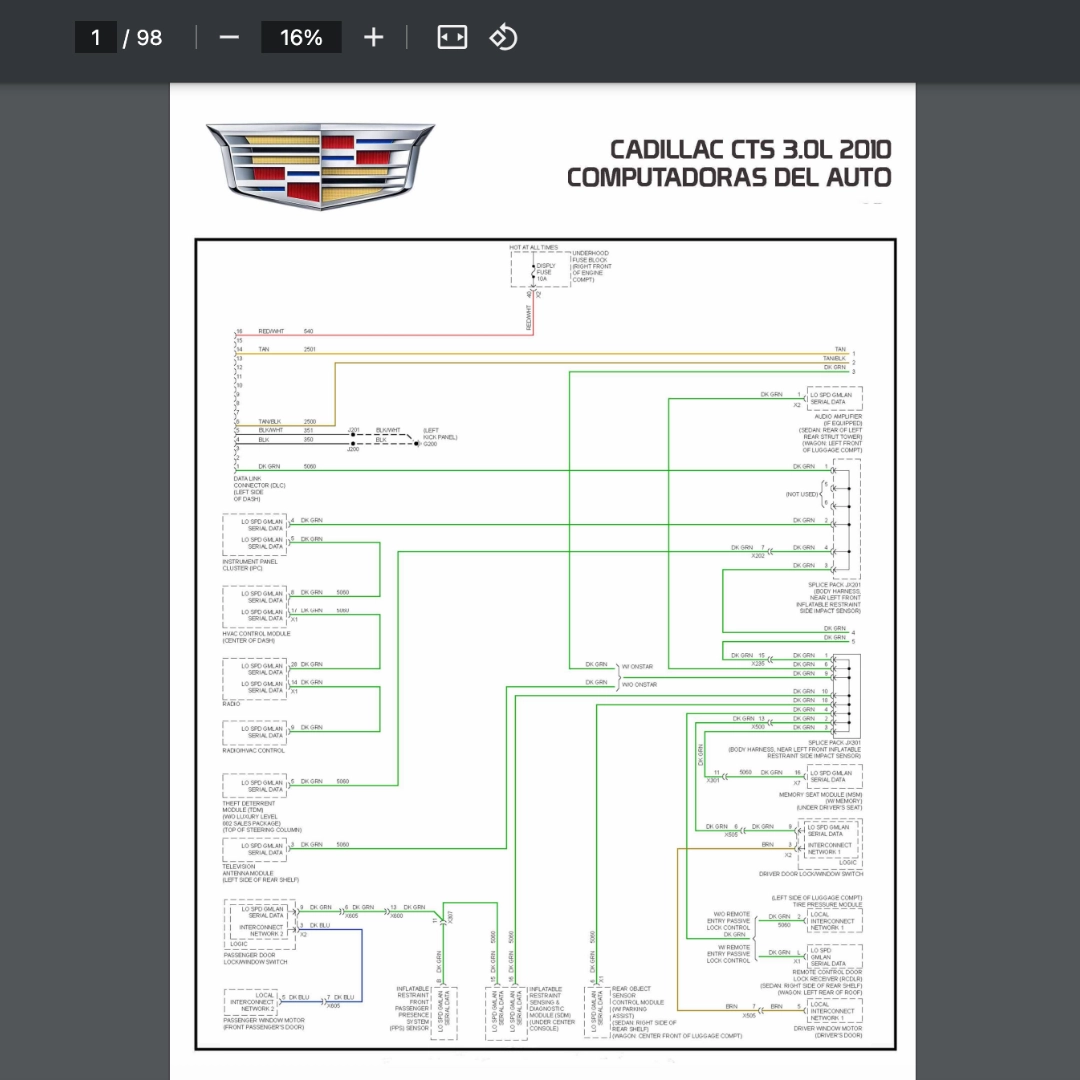Screen dimensions: 1080x1080
Task: Click the 'G200' ground label
Action: (x=430, y=444)
